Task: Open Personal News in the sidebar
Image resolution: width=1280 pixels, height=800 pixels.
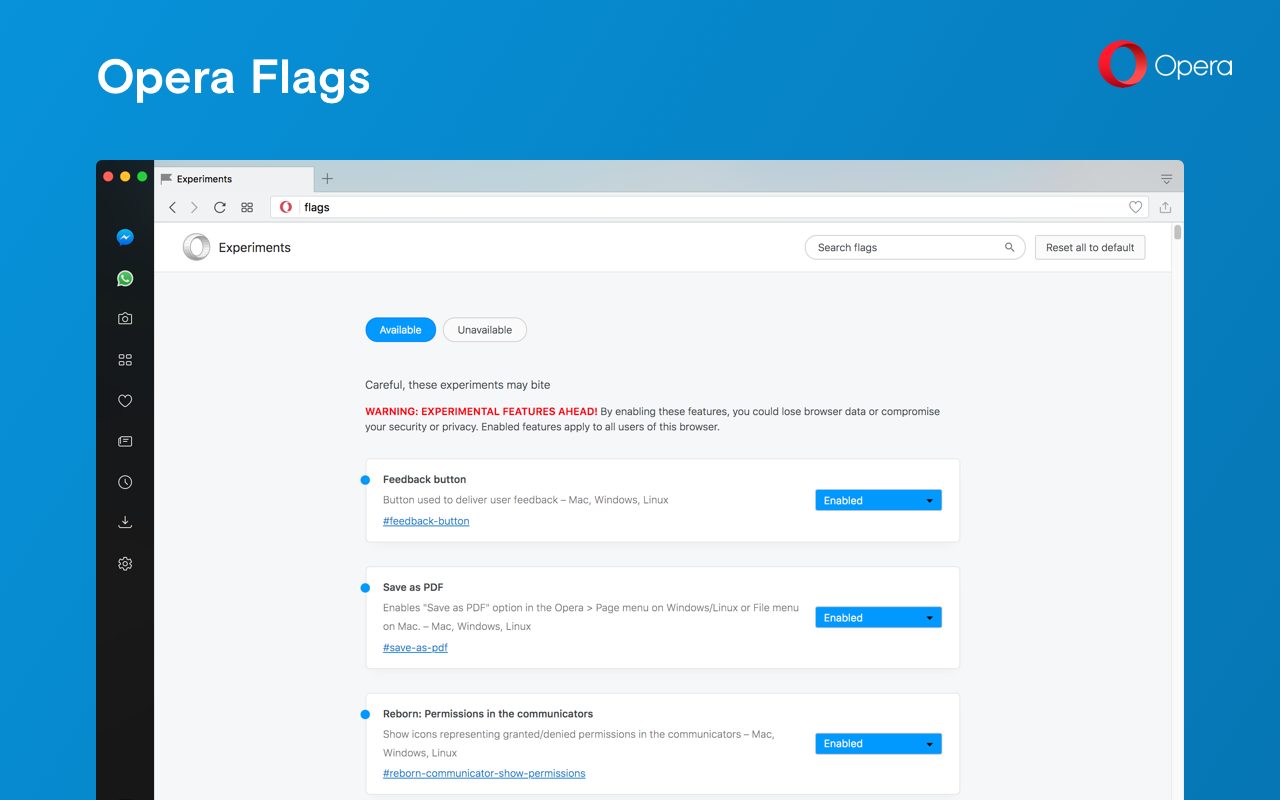Action: 124,441
